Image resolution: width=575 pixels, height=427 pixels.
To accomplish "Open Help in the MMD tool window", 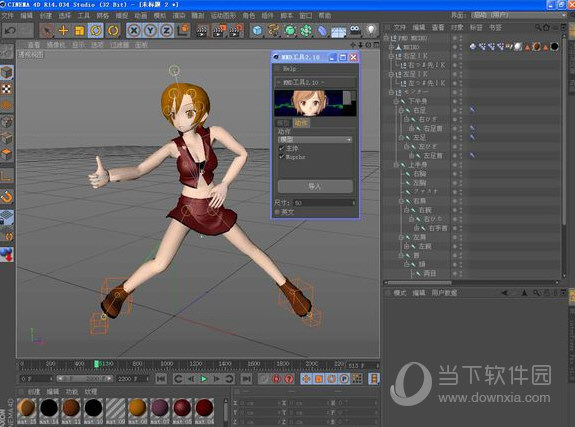I will (289, 69).
